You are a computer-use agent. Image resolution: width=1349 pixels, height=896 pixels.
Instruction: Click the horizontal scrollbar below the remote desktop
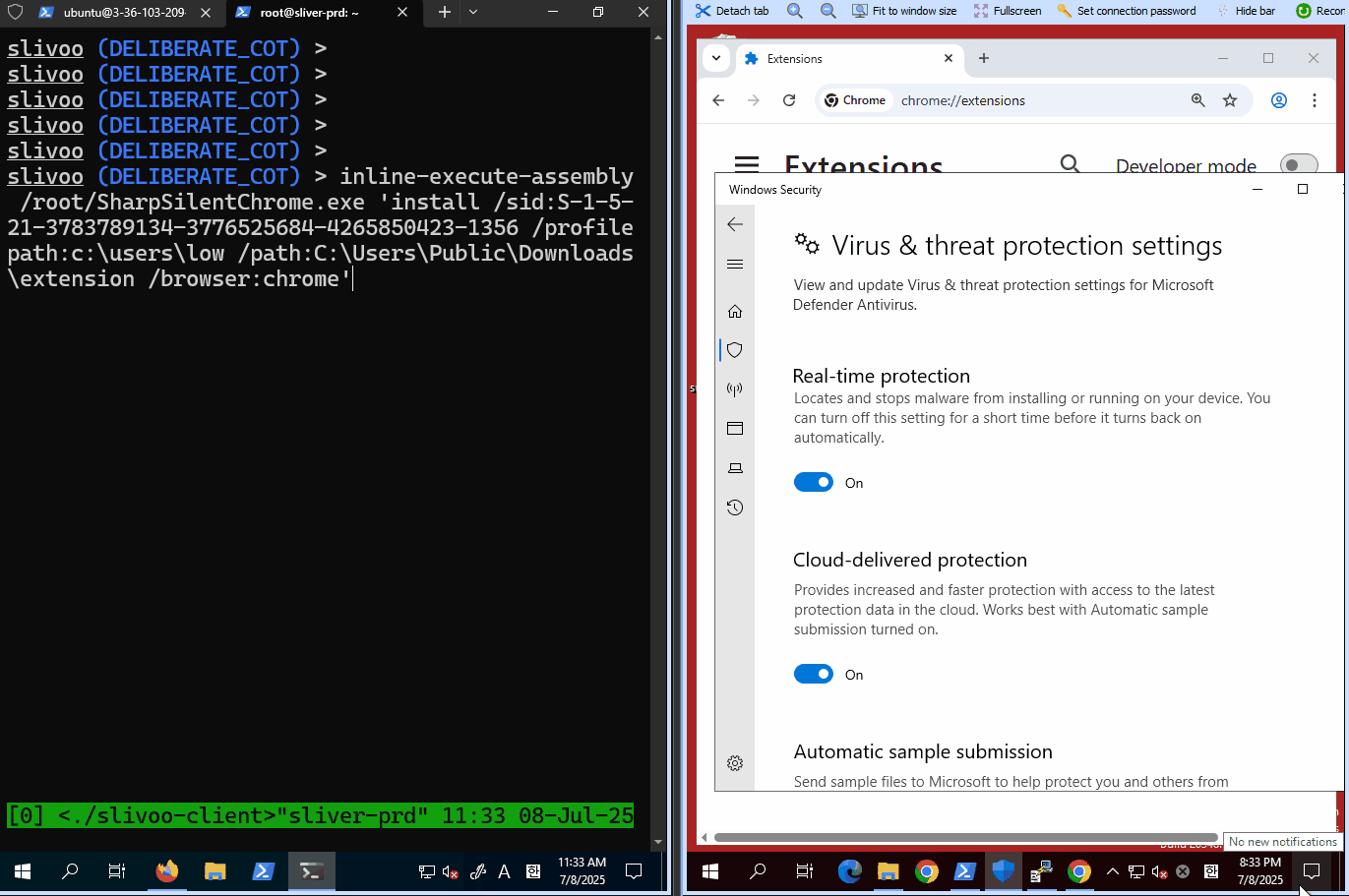[966, 838]
